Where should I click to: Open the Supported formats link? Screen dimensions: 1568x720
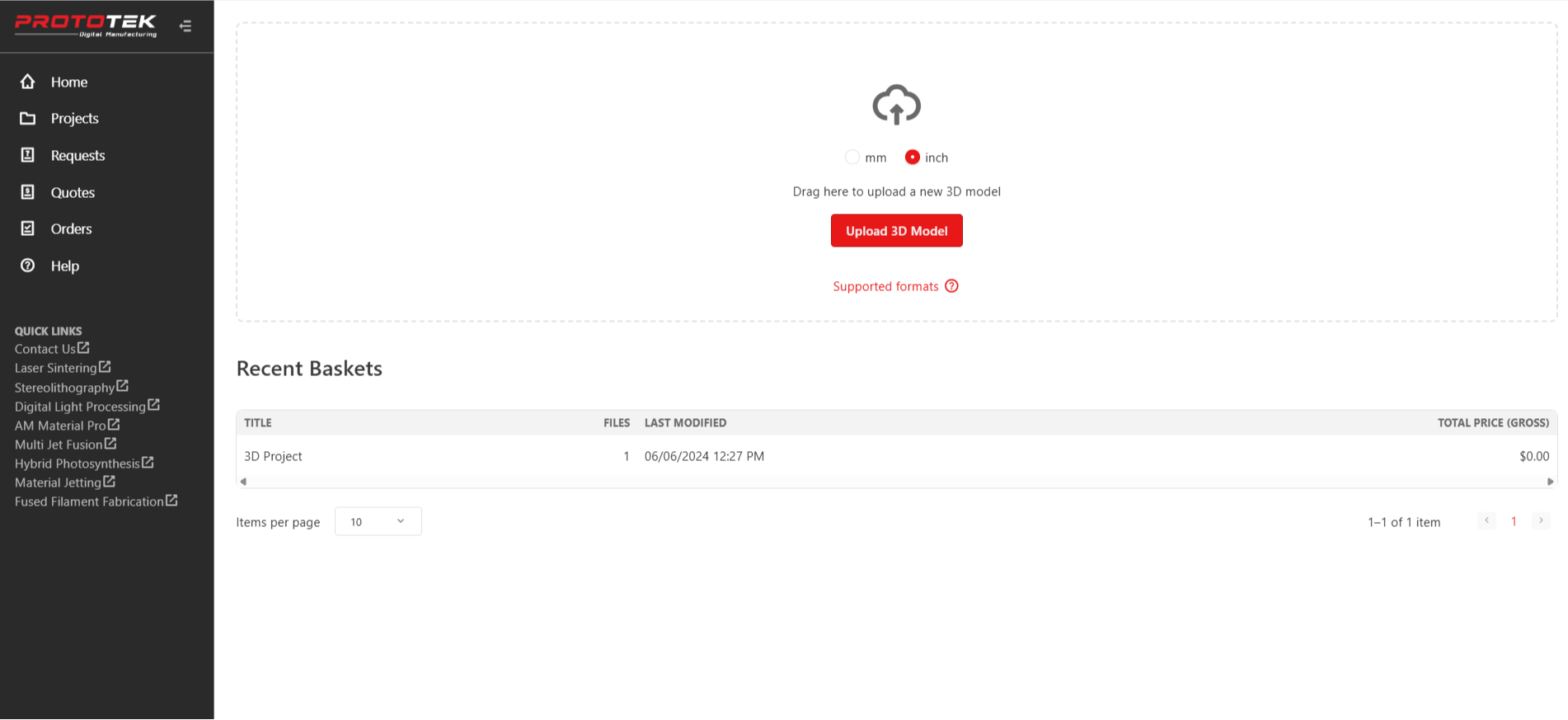(x=885, y=286)
